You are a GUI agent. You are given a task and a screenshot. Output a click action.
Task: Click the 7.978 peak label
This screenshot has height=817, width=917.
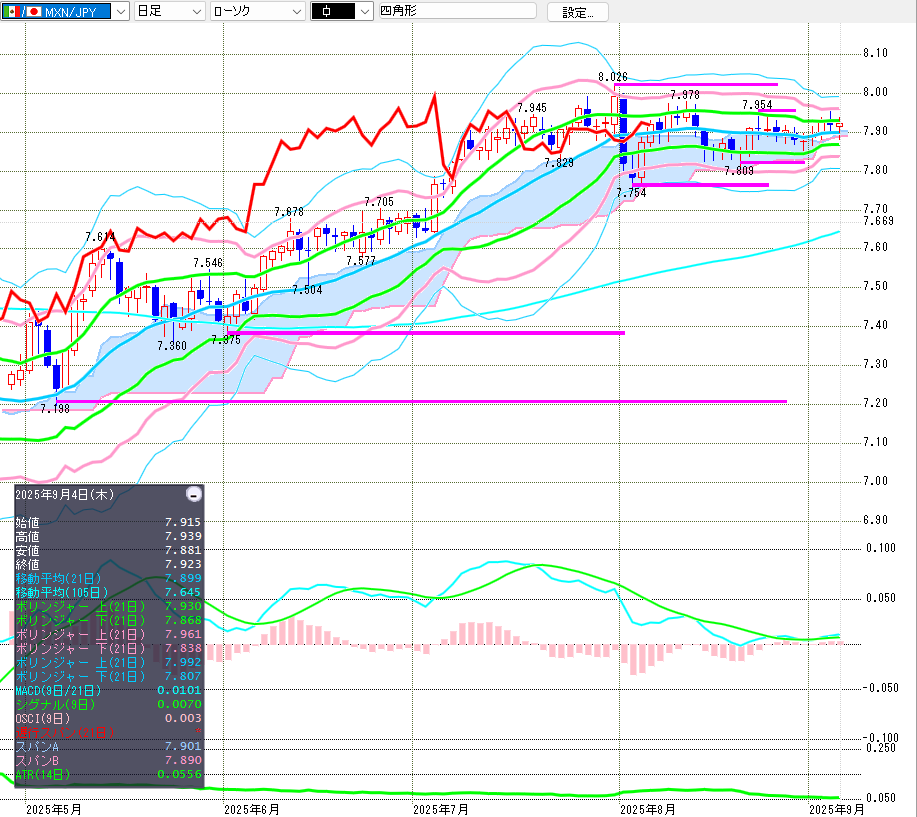click(684, 95)
